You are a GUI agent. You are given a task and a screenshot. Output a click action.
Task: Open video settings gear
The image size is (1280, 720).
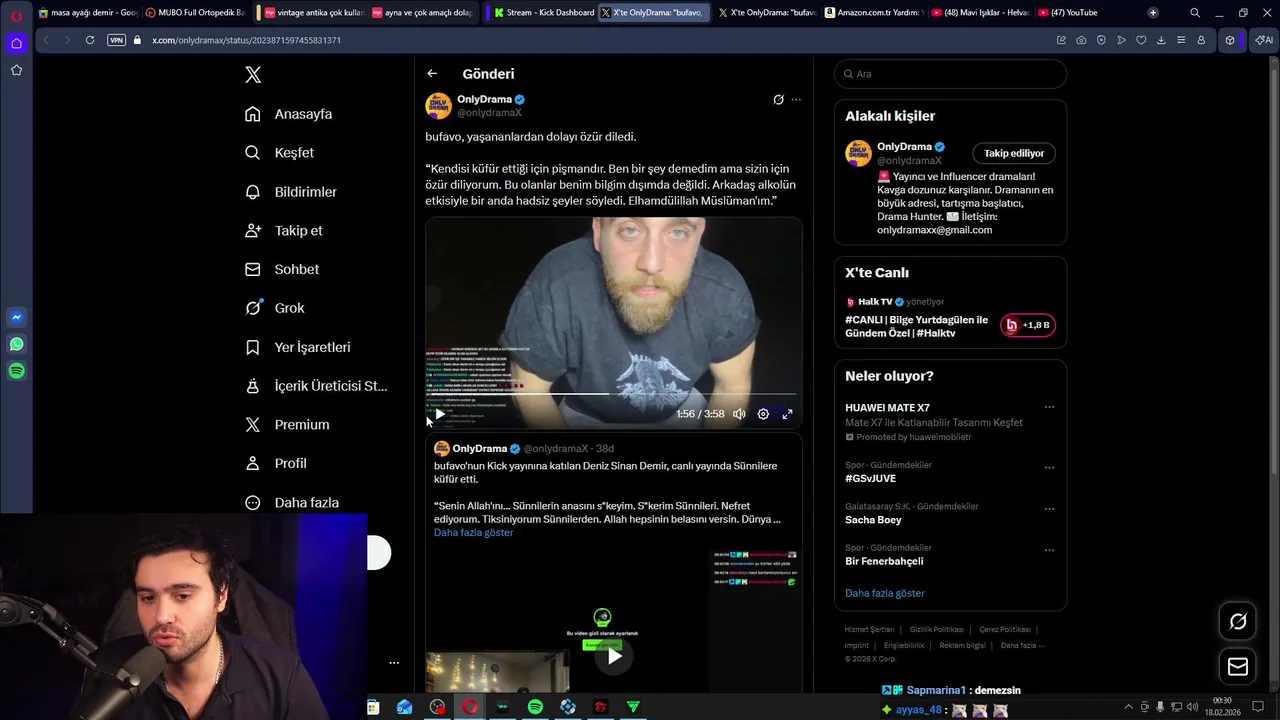tap(763, 414)
